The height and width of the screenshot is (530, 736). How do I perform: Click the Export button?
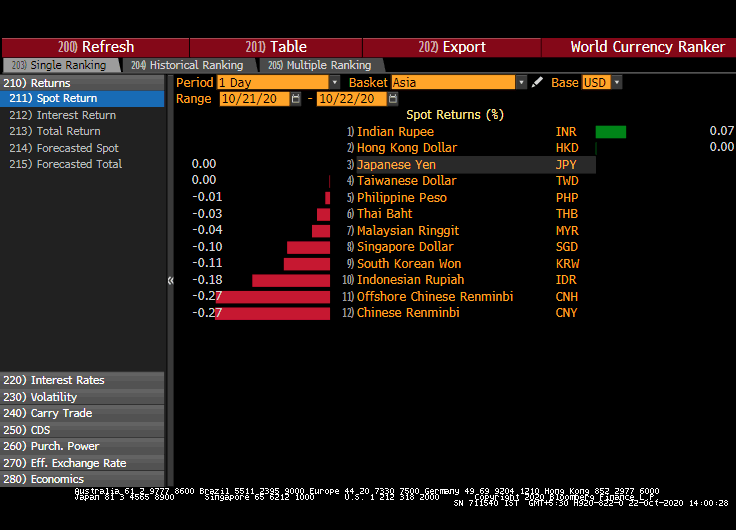point(452,47)
